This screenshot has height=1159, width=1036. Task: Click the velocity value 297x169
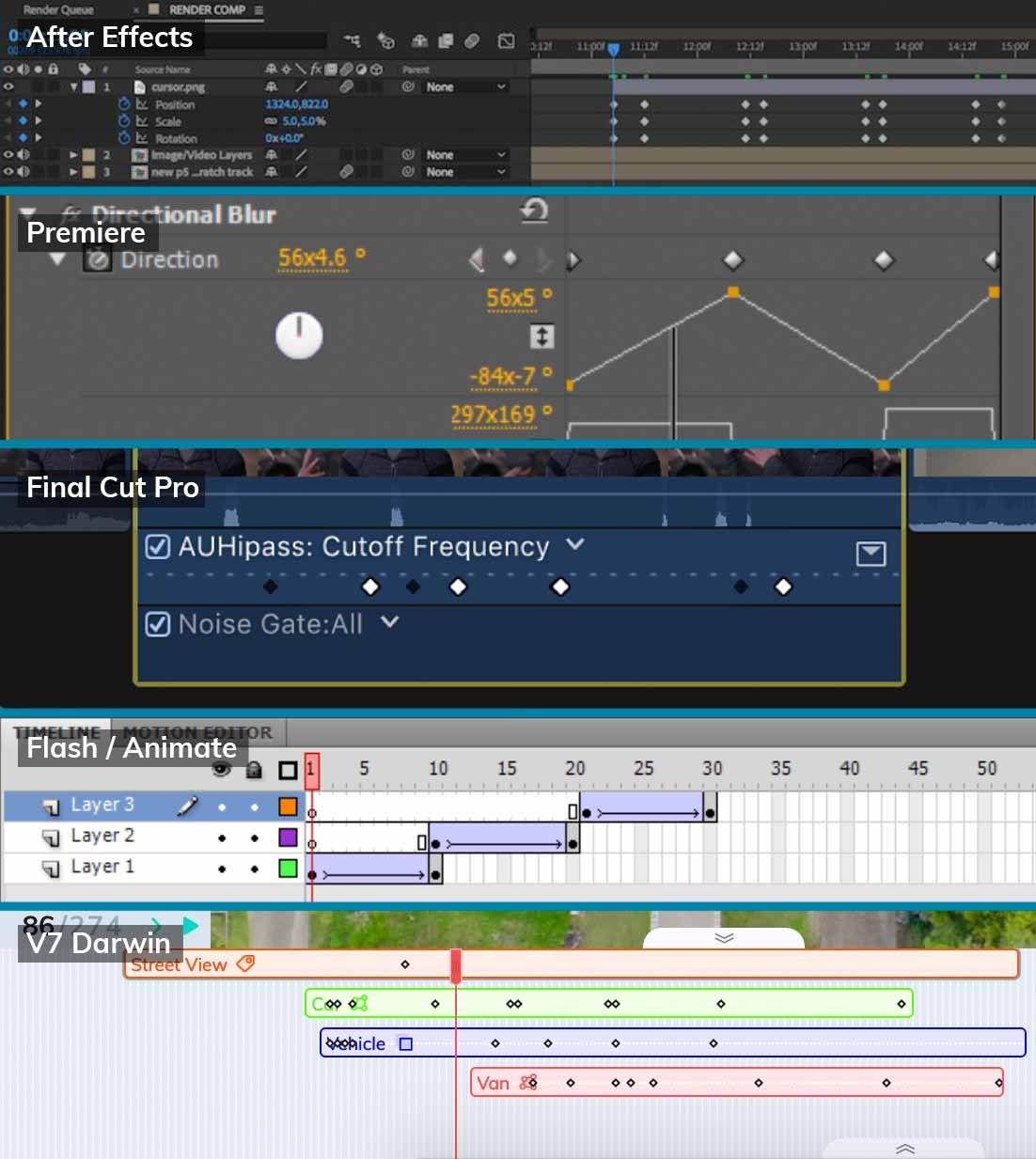point(501,415)
